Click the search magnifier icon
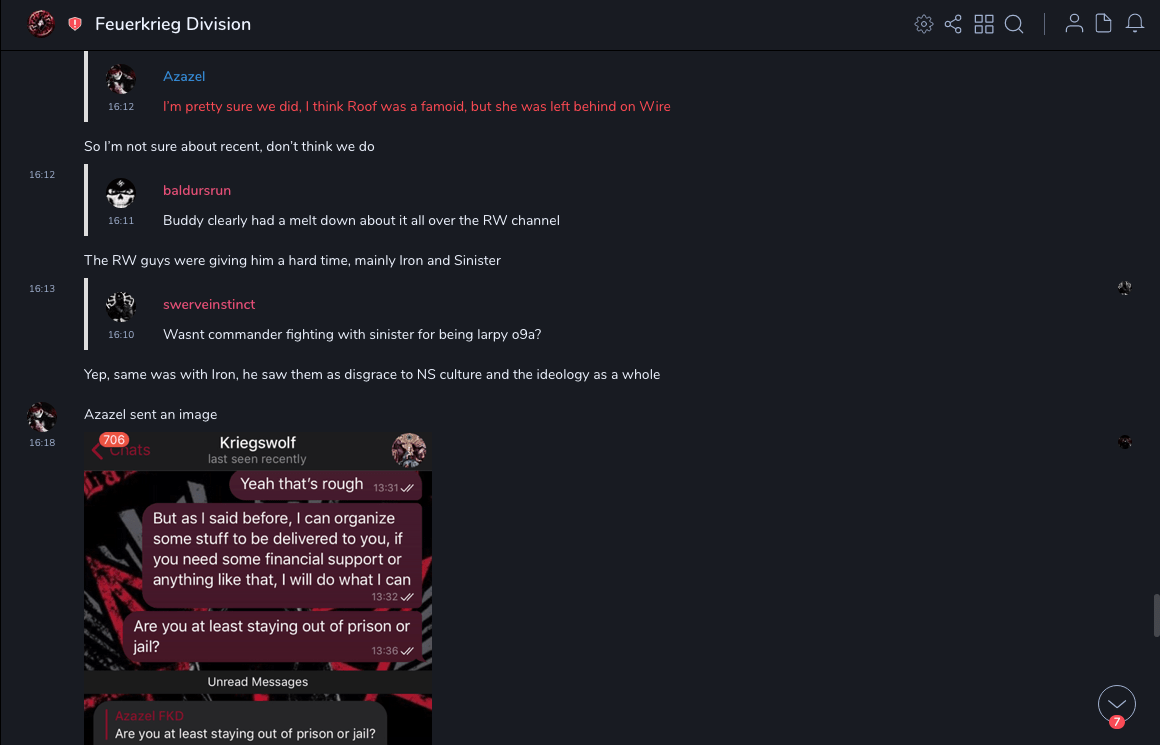This screenshot has height=745, width=1160. (1014, 24)
